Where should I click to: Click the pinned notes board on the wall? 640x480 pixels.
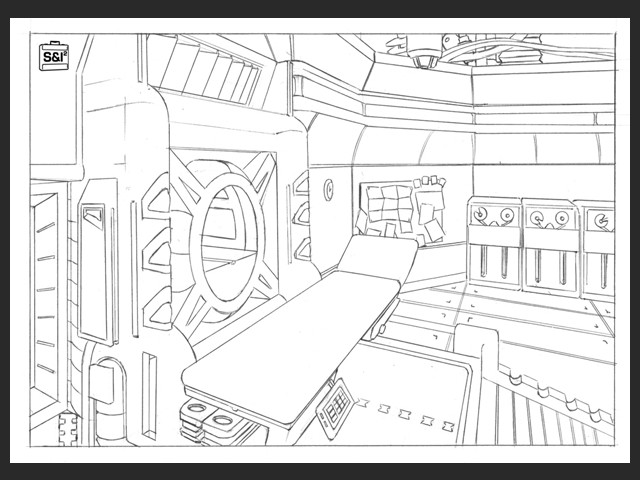coord(402,211)
